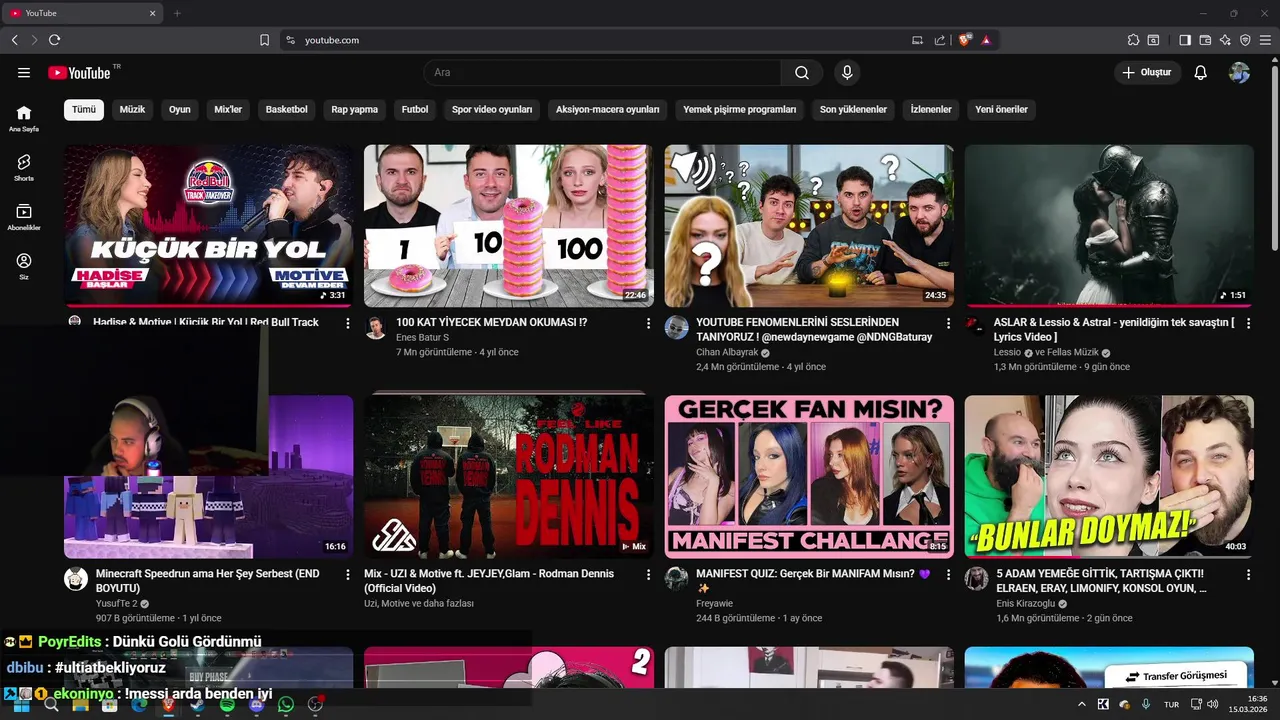
Task: Open Steam from the taskbar
Action: tap(198, 705)
